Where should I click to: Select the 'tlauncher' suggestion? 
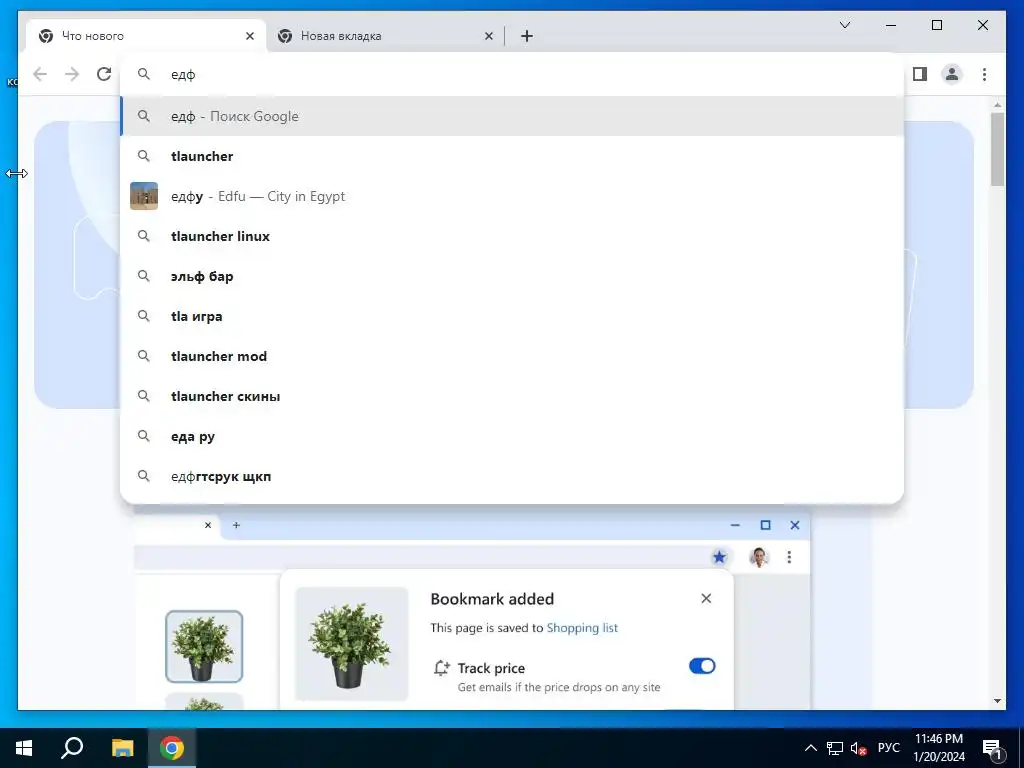[512, 156]
